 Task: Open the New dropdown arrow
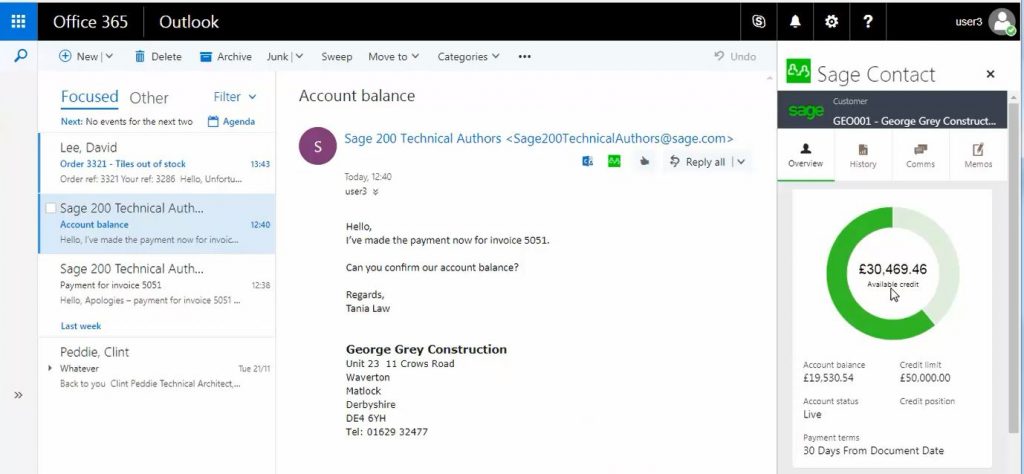point(108,57)
